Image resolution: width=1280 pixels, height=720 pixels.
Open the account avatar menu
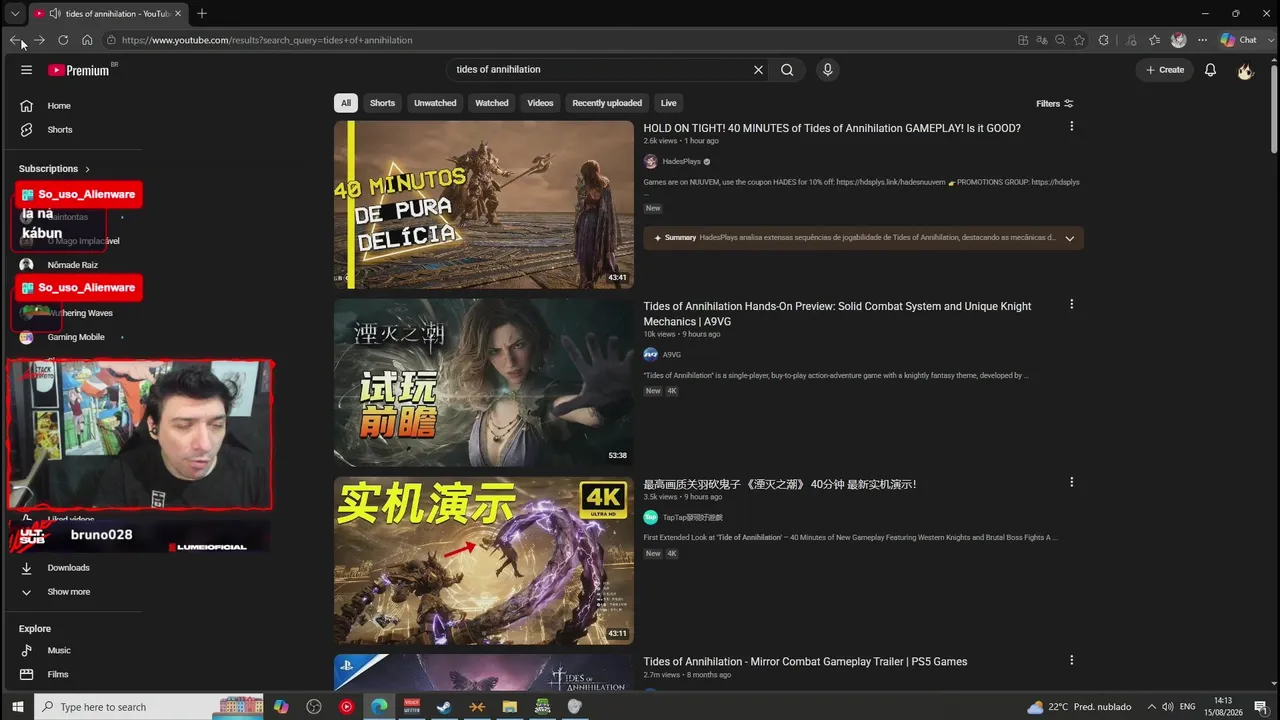click(1245, 70)
